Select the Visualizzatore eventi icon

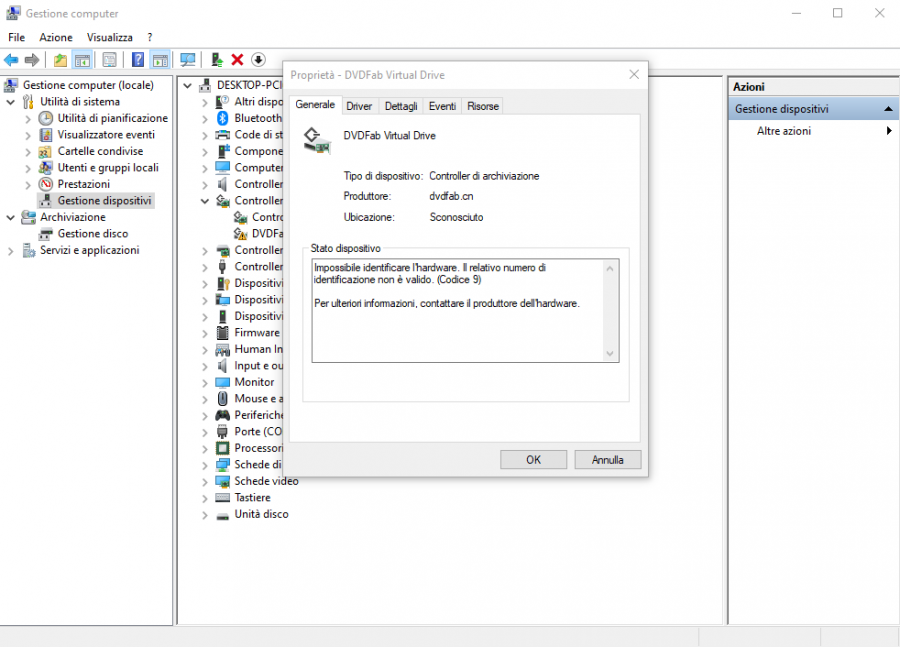(46, 135)
